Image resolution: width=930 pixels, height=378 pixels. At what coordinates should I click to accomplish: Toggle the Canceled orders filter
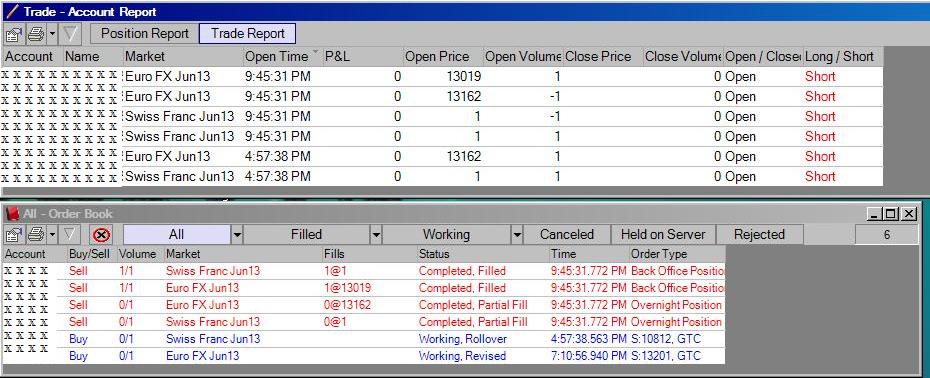point(567,234)
